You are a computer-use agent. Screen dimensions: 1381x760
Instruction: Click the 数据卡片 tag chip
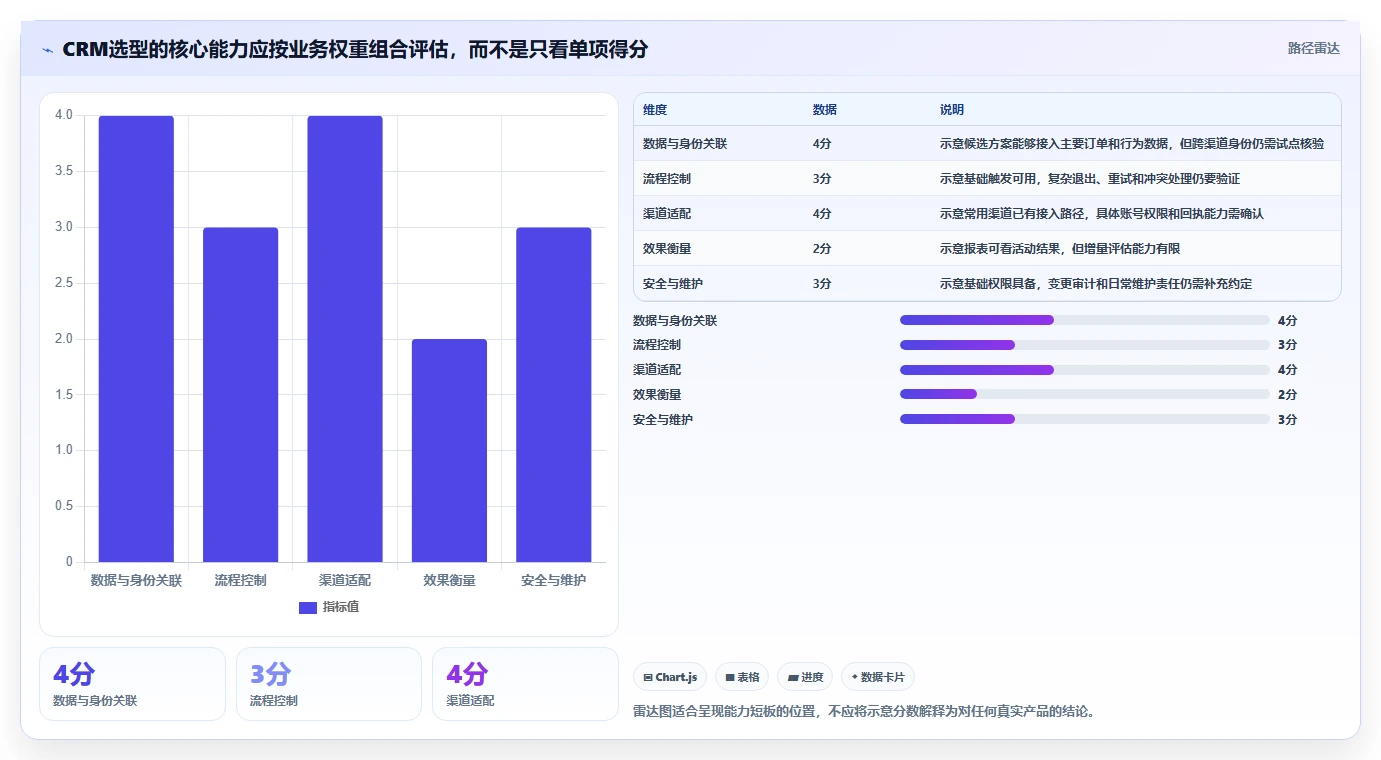click(x=877, y=677)
